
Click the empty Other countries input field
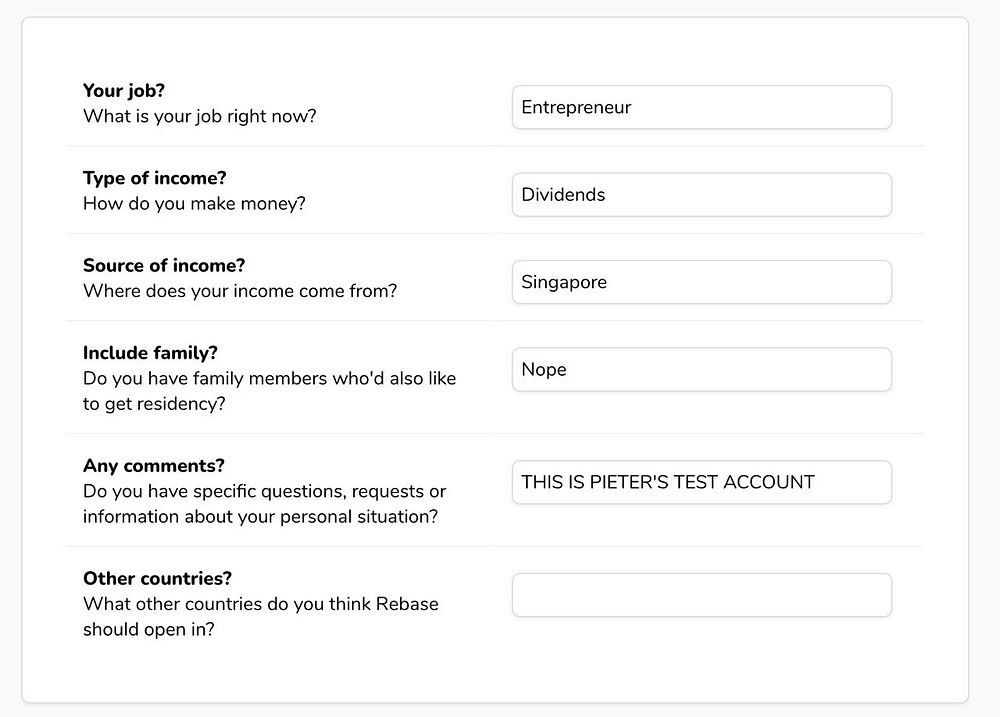click(701, 595)
